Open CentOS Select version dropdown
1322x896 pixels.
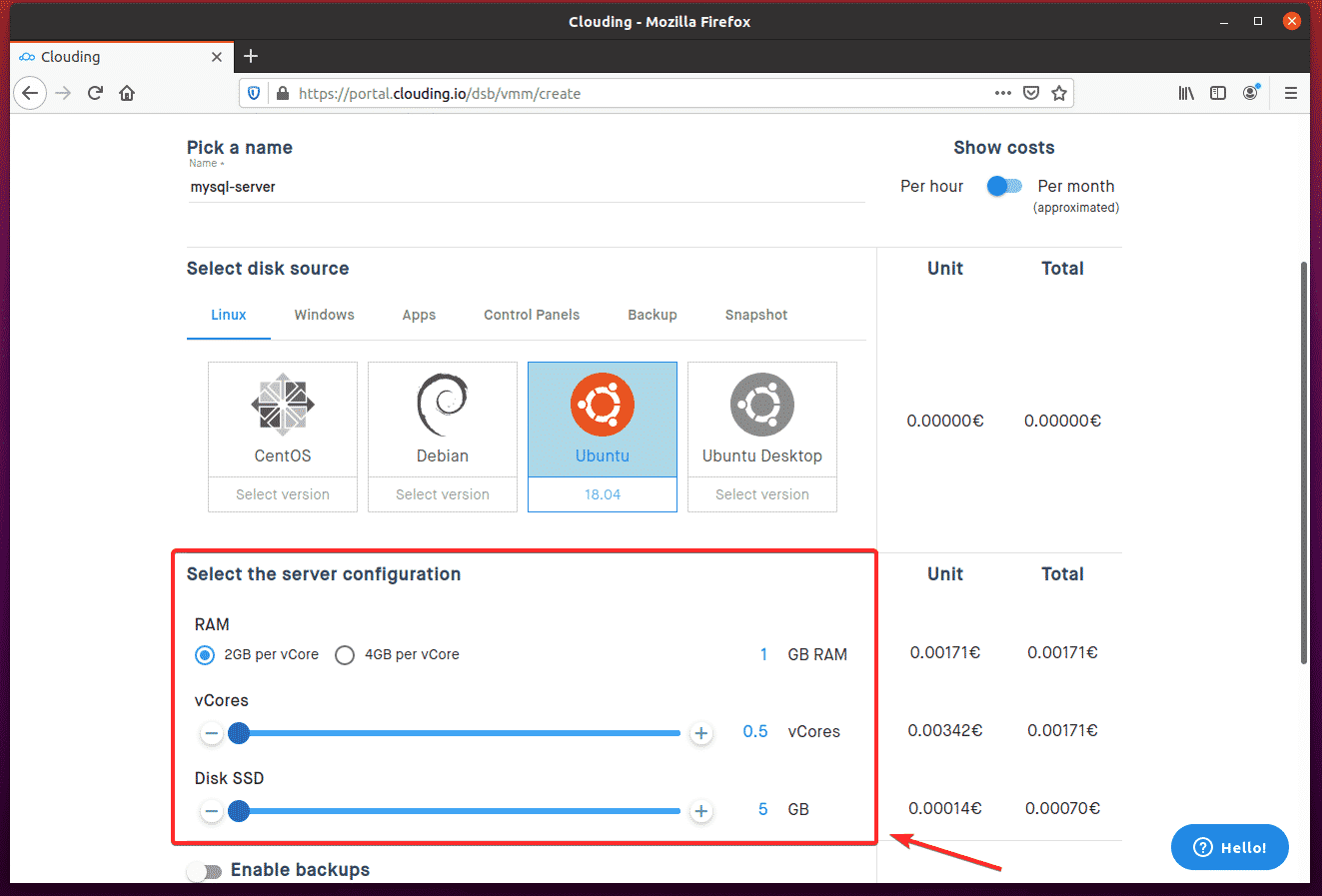tap(283, 494)
